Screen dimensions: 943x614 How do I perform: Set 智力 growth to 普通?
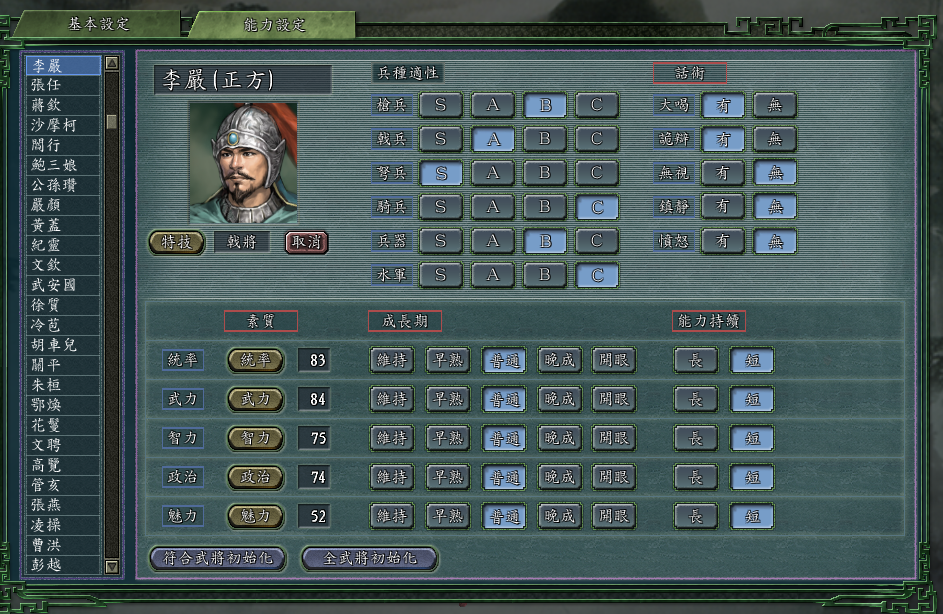click(x=504, y=438)
